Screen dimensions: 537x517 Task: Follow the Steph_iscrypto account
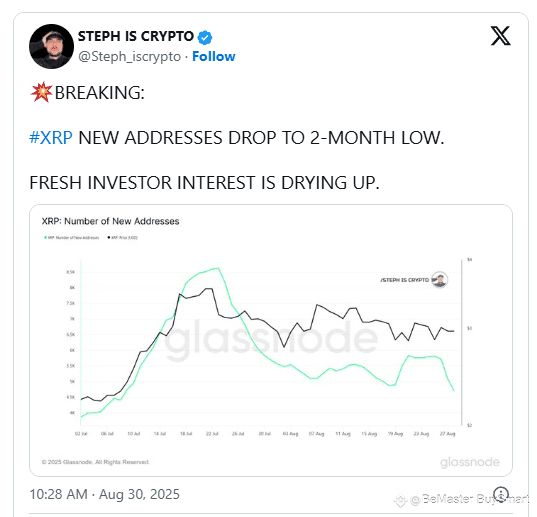[214, 56]
